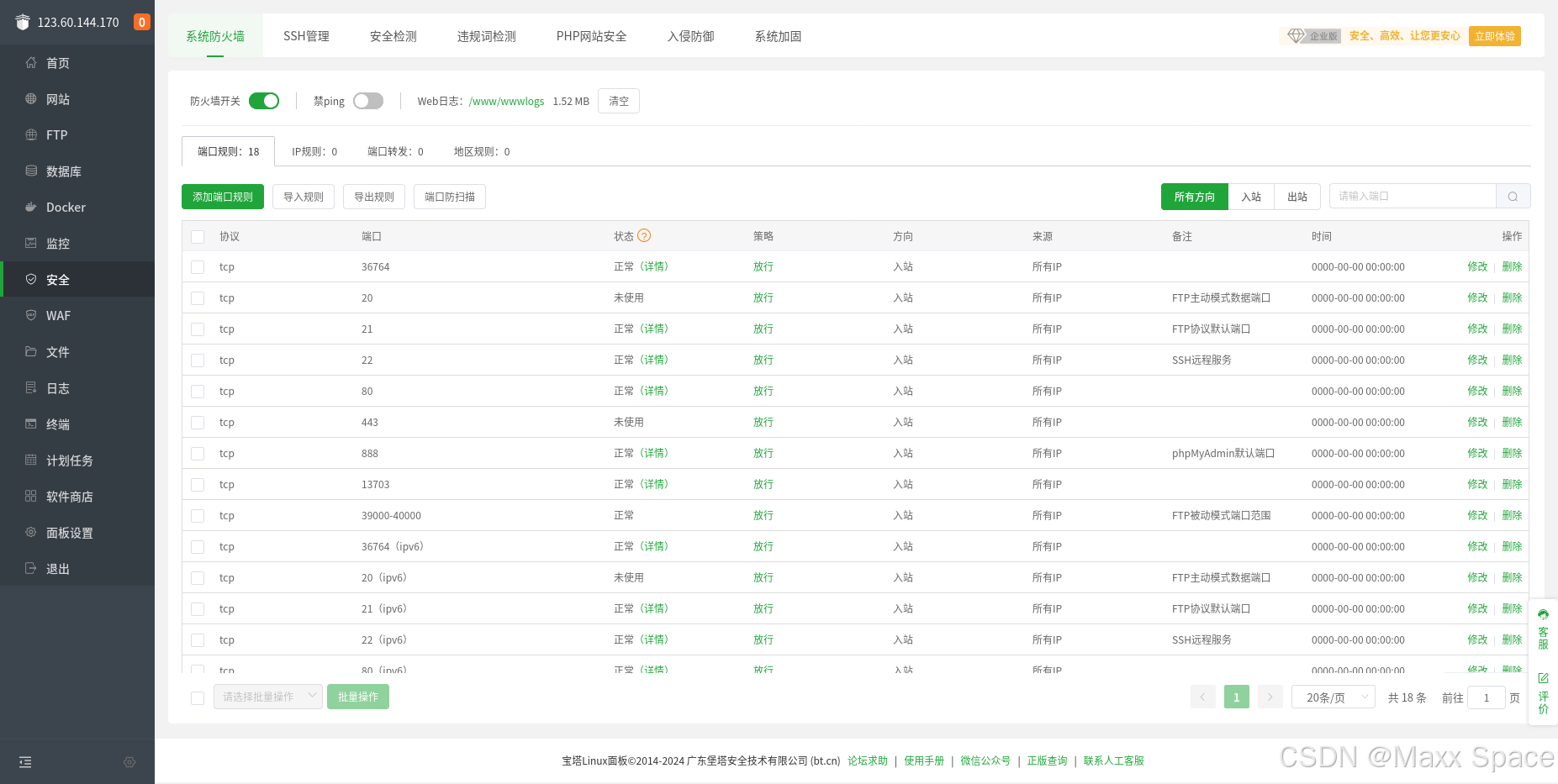
Task: Go to previous page with left arrow
Action: click(1203, 697)
